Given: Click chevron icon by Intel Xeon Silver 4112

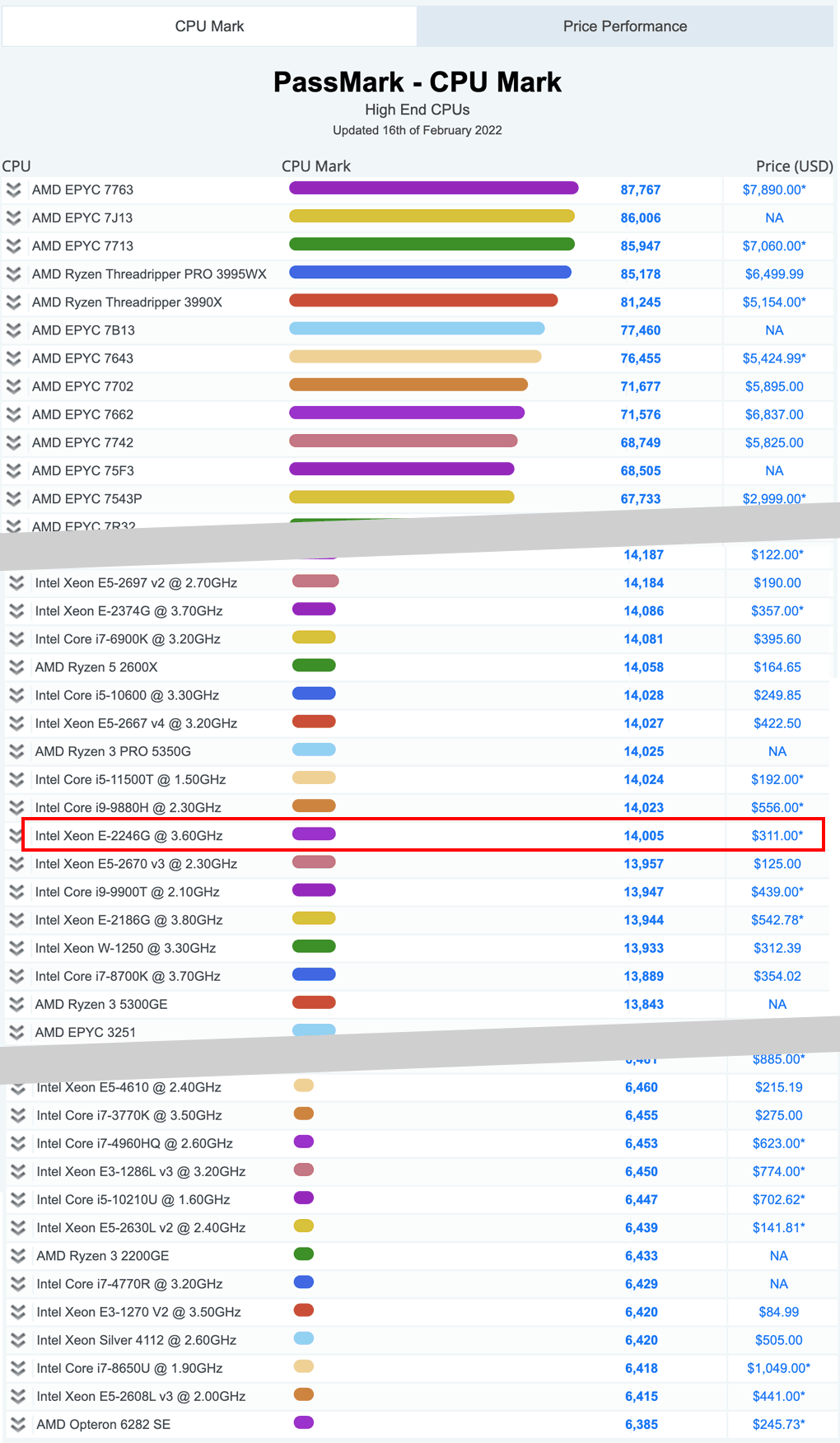Looking at the screenshot, I should [18, 1340].
